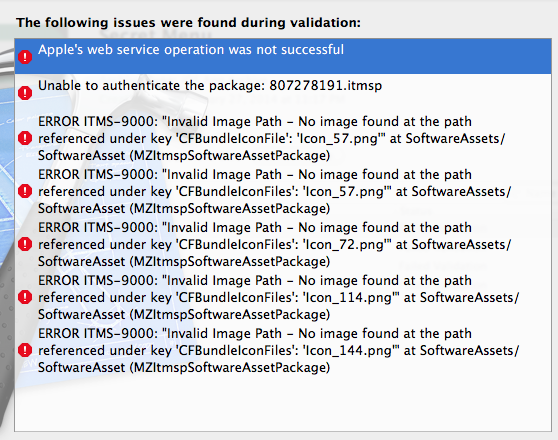Select the highlighted 'Apple's web service operation' row
The image size is (558, 440).
point(283,57)
